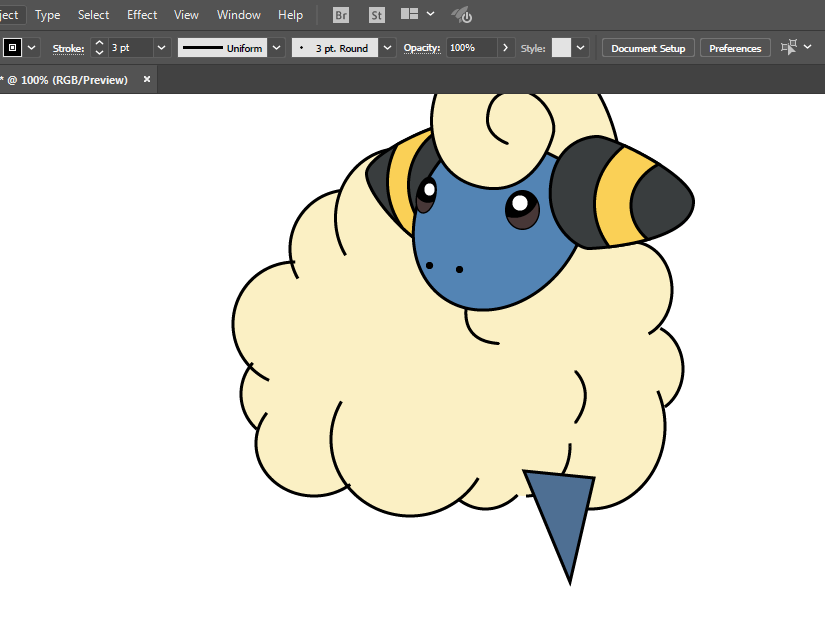Click the align to pixel grid icon
The image size is (825, 625).
coord(789,47)
